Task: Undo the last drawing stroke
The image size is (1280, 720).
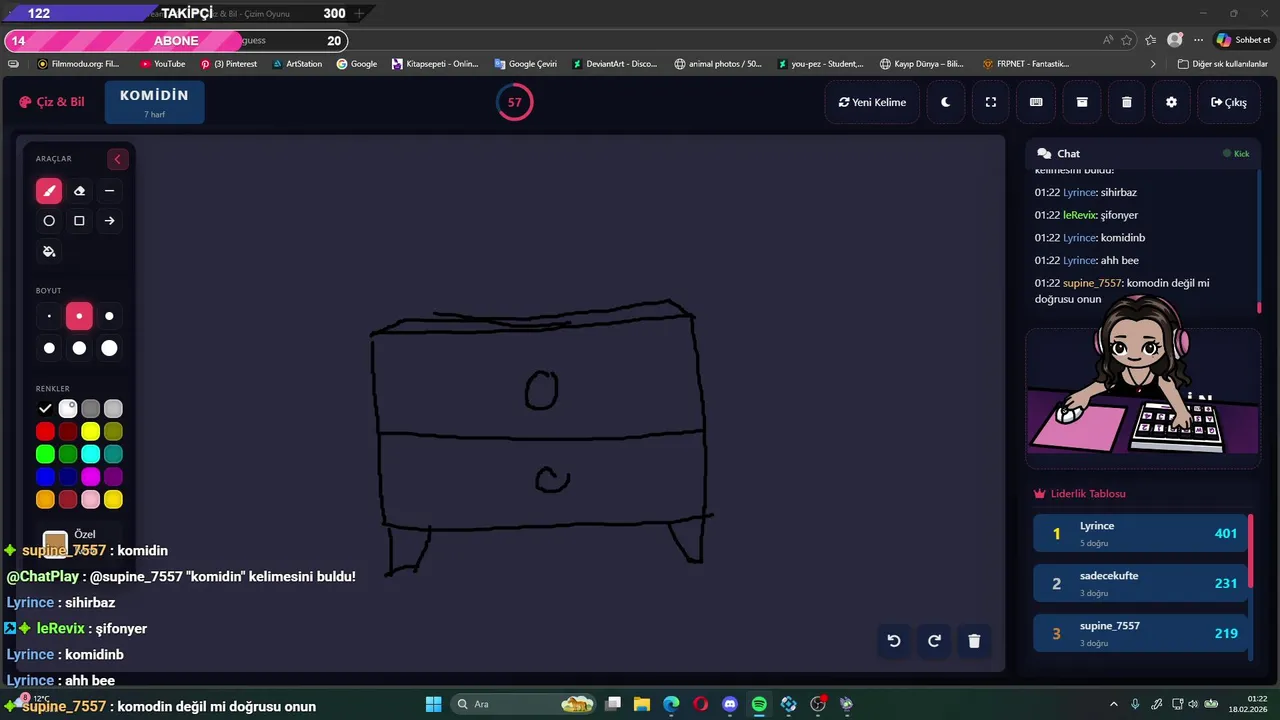Action: coord(894,641)
